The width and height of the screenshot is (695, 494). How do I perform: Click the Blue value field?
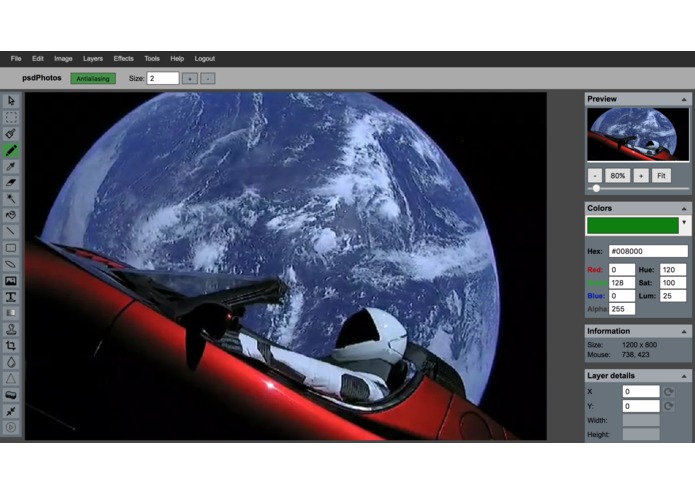622,296
